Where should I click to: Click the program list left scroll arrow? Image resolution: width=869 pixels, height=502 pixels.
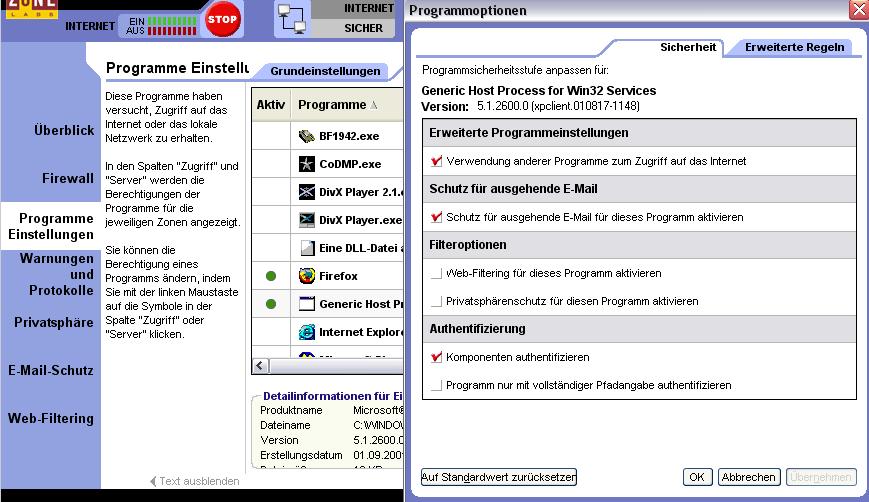[260, 366]
